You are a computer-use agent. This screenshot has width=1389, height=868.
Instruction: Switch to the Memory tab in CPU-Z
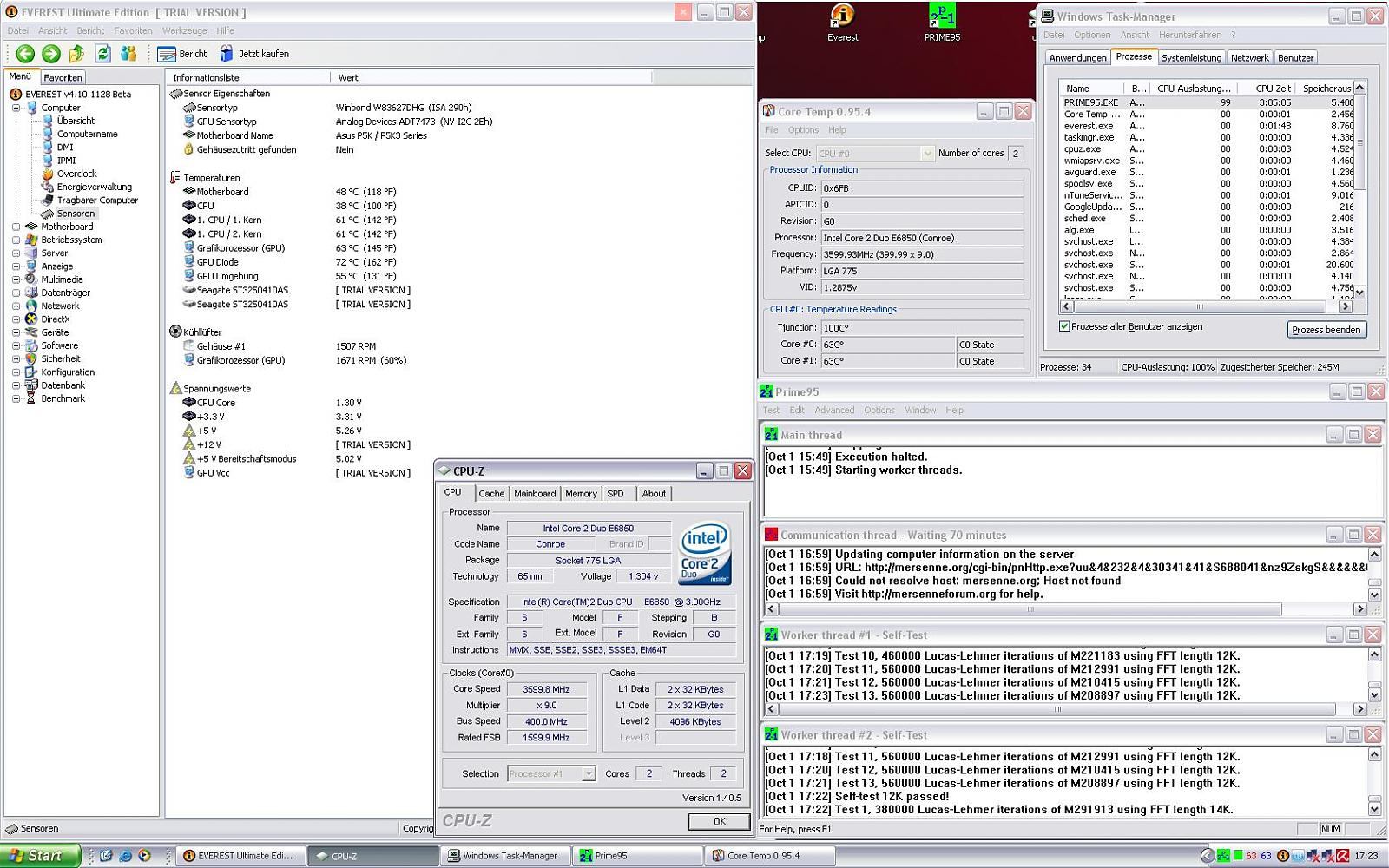(581, 494)
